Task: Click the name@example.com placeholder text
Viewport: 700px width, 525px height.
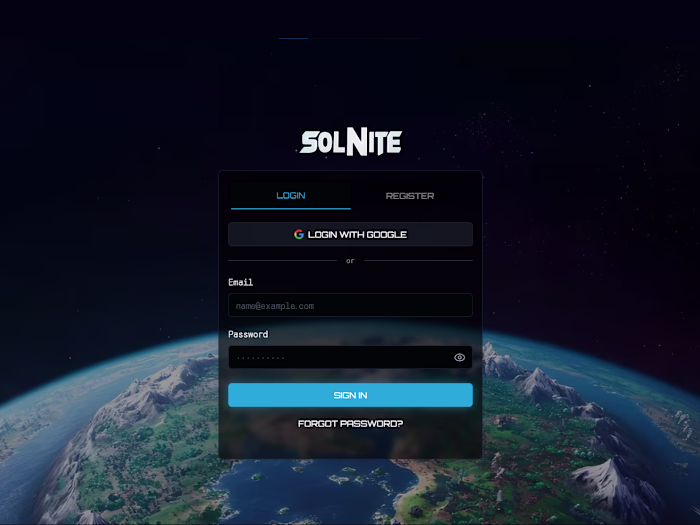Action: point(275,306)
